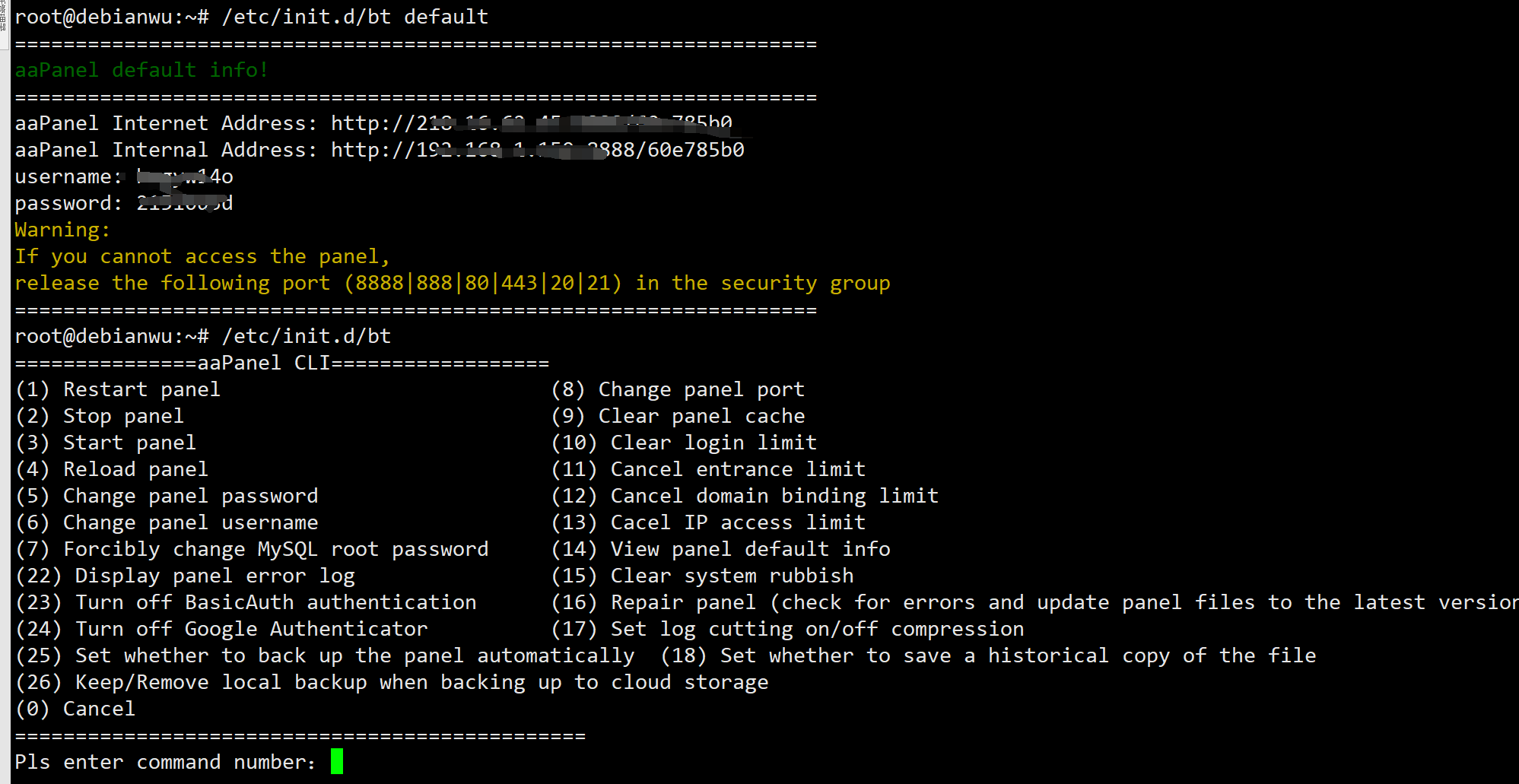The height and width of the screenshot is (784, 1519).
Task: Click the aaPanel Internal Address URL
Action: (x=537, y=150)
